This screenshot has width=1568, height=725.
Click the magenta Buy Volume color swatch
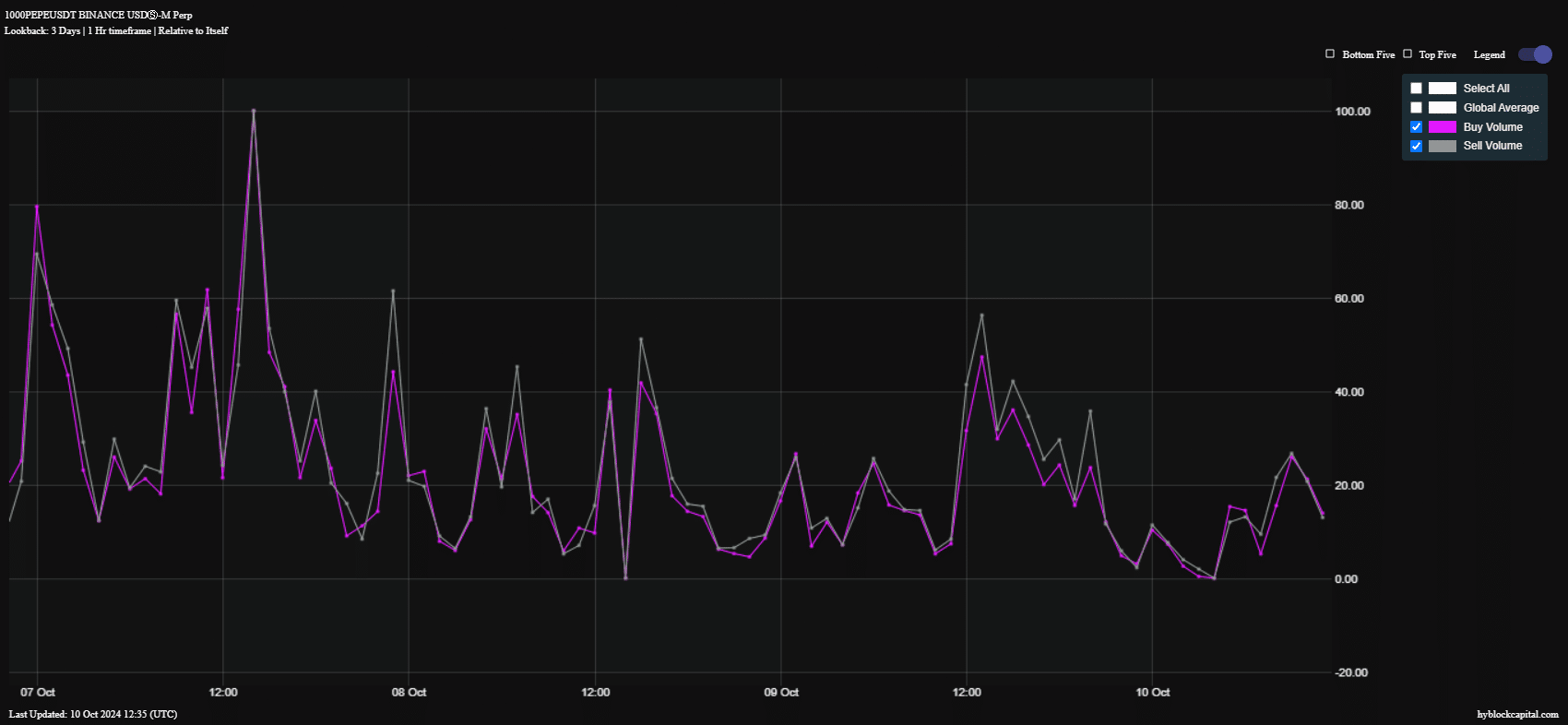click(1443, 127)
